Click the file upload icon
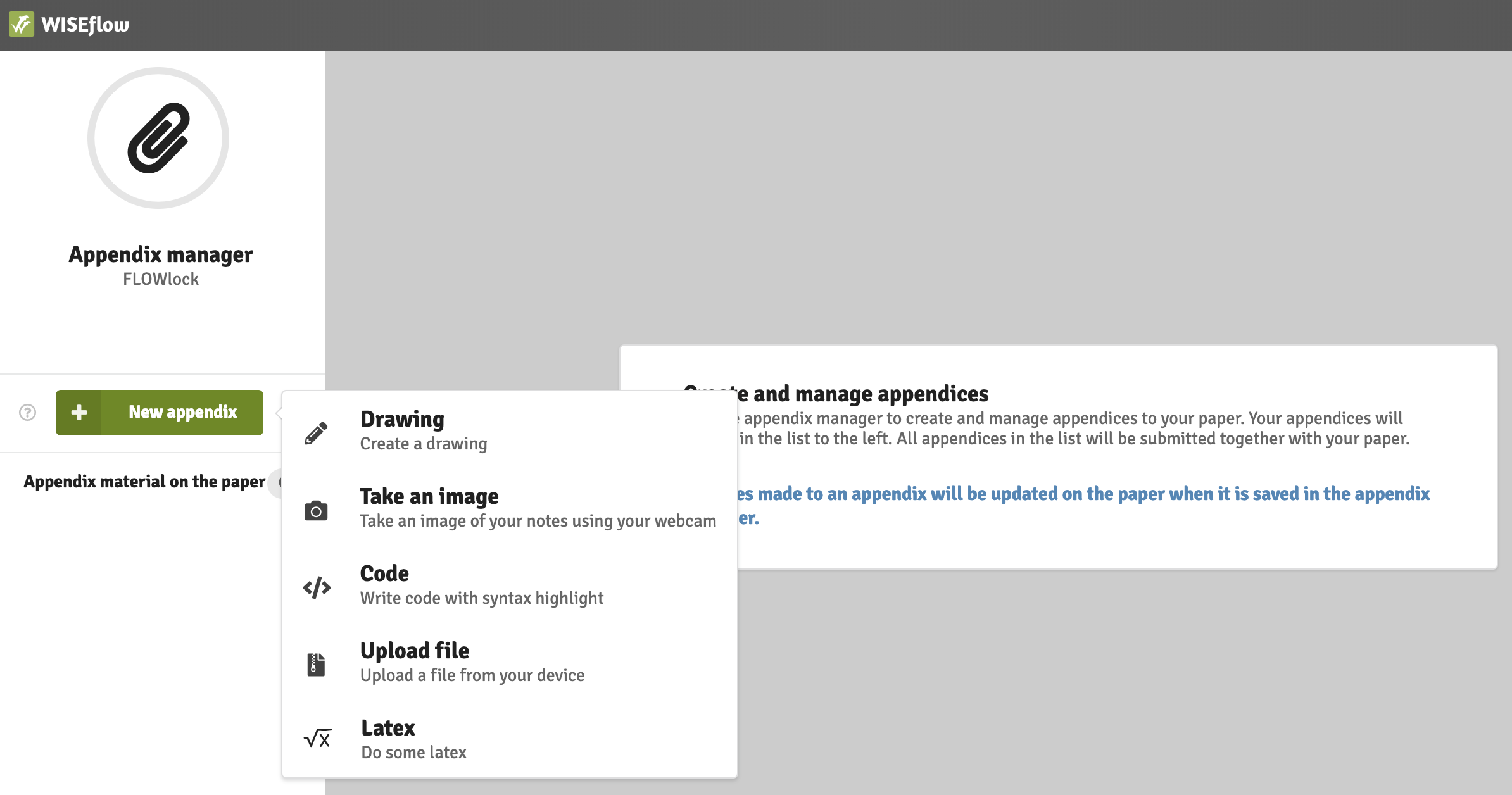 [x=316, y=665]
